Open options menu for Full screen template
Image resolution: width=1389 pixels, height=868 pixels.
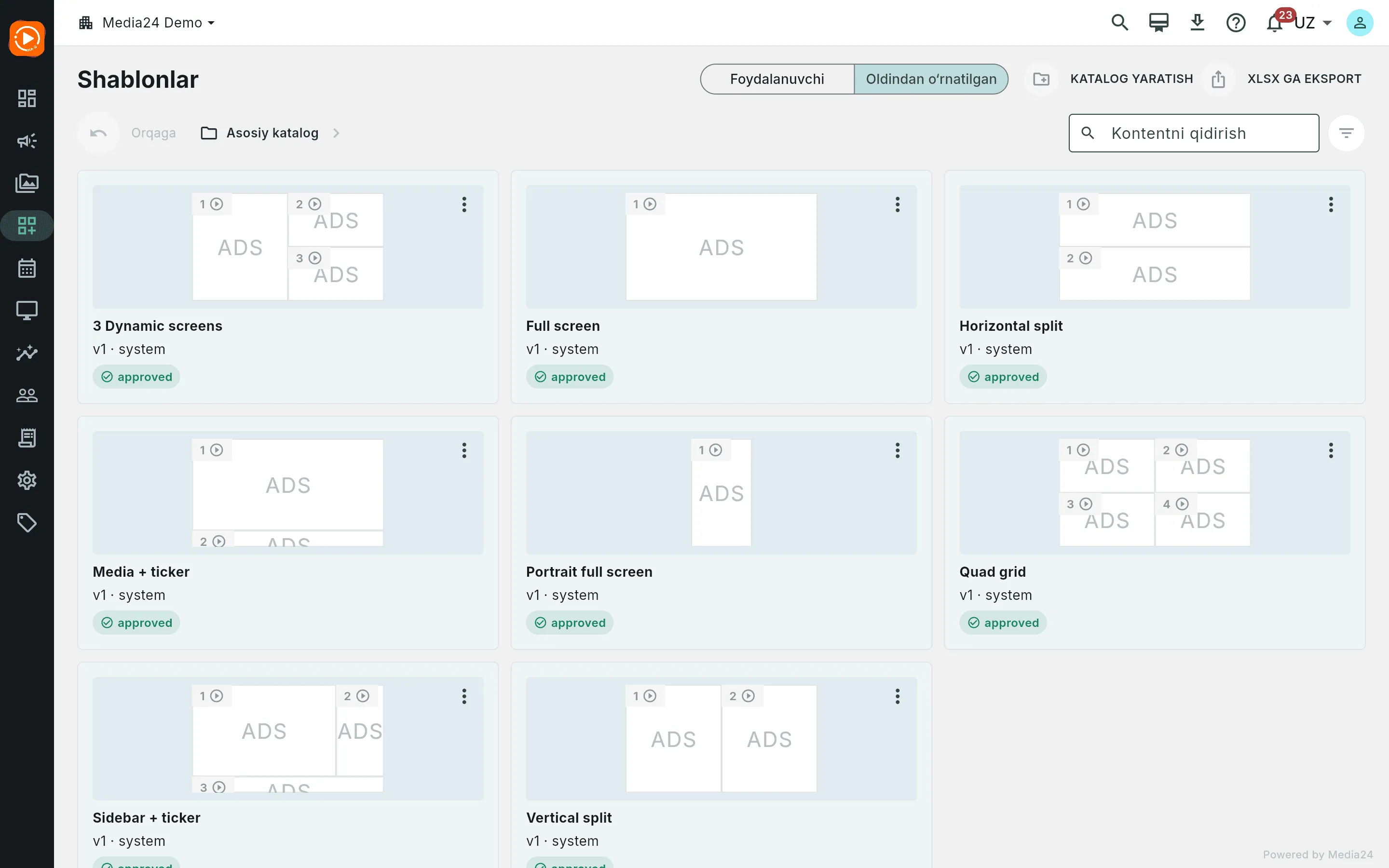coord(898,204)
